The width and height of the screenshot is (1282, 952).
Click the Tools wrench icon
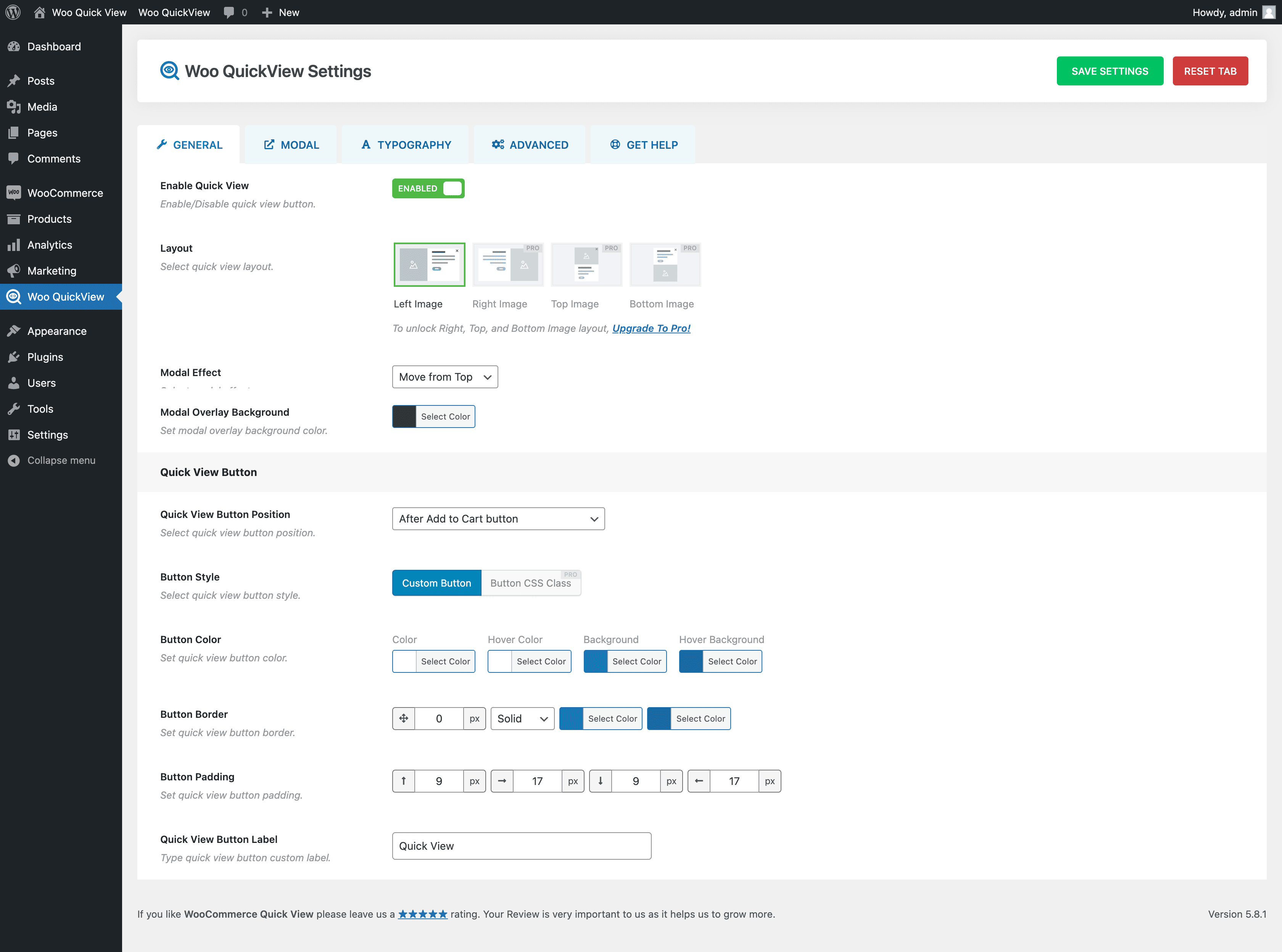pyautogui.click(x=14, y=408)
